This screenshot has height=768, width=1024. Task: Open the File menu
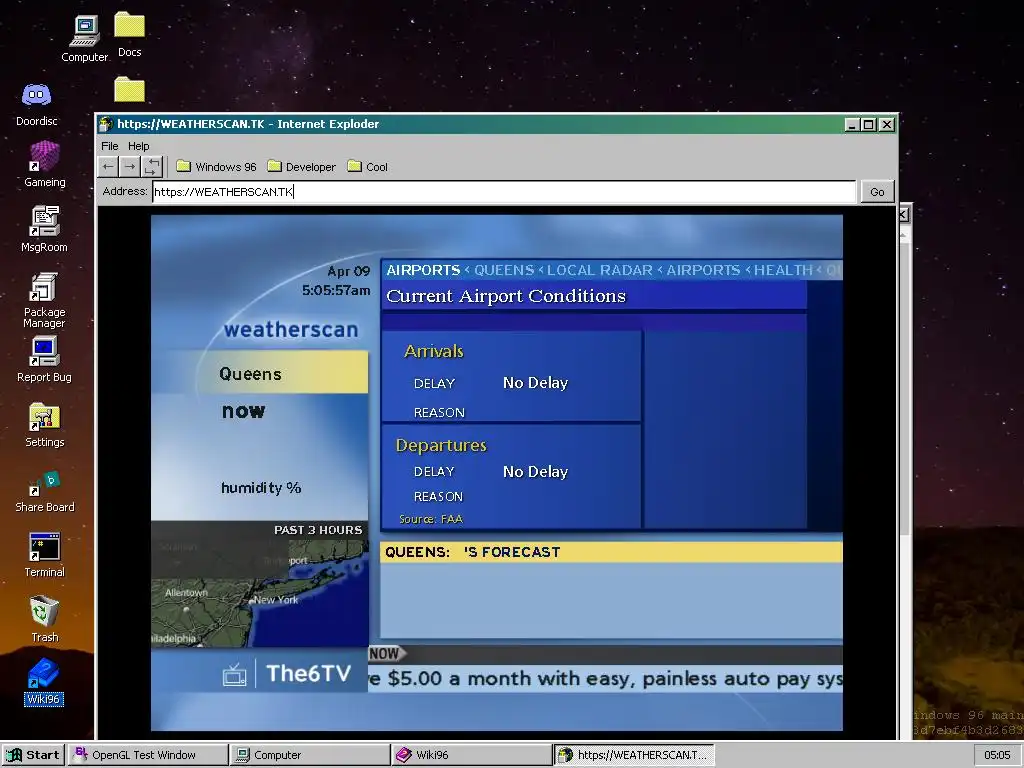[x=110, y=146]
